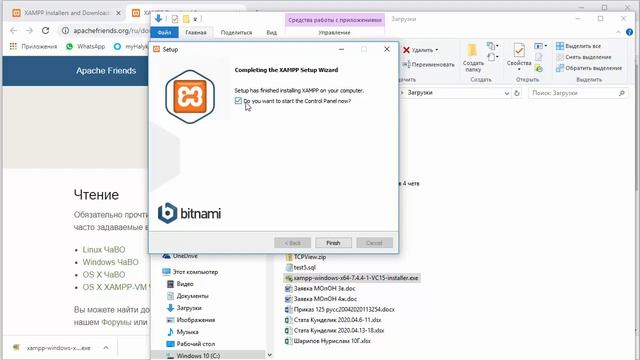The image size is (640, 360).
Task: Collapse the Explorer ribbon with chevron
Action: (618, 32)
